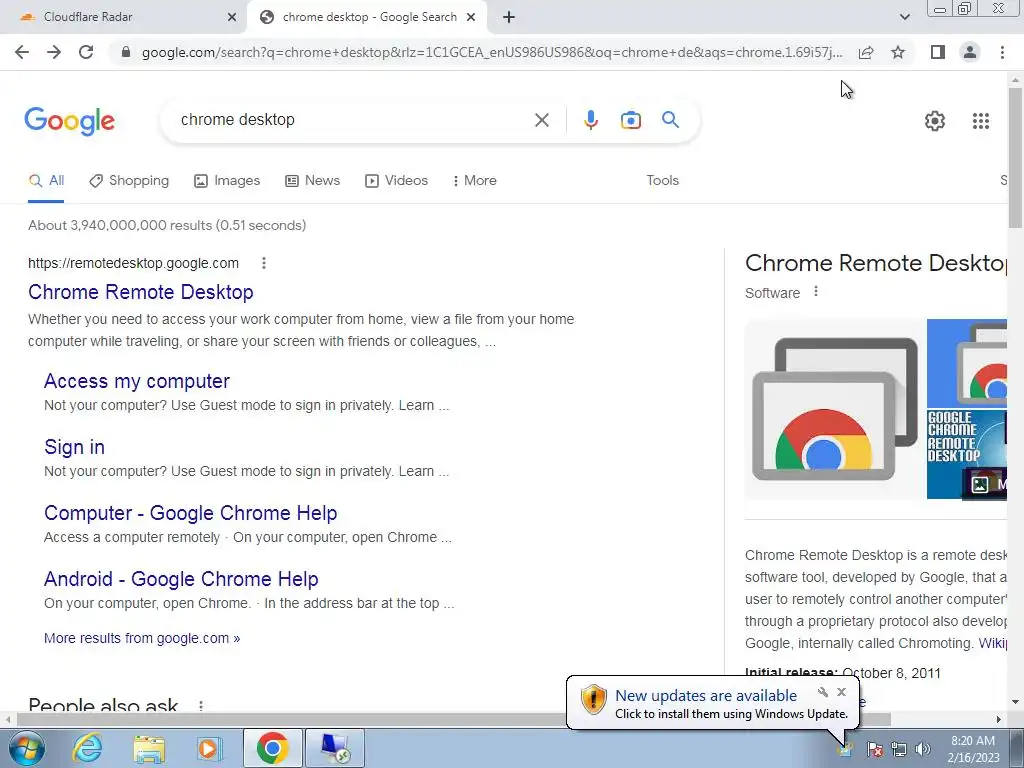This screenshot has height=768, width=1024.
Task: Select the Images results tab
Action: [227, 181]
